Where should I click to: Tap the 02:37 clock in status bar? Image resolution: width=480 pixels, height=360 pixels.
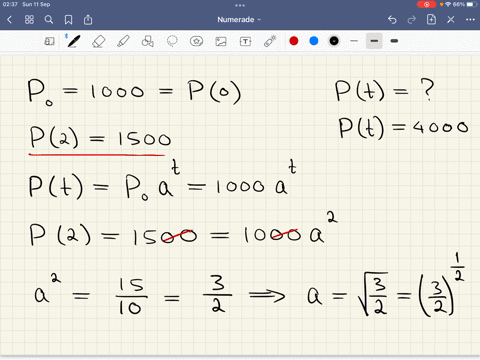coord(10,4)
